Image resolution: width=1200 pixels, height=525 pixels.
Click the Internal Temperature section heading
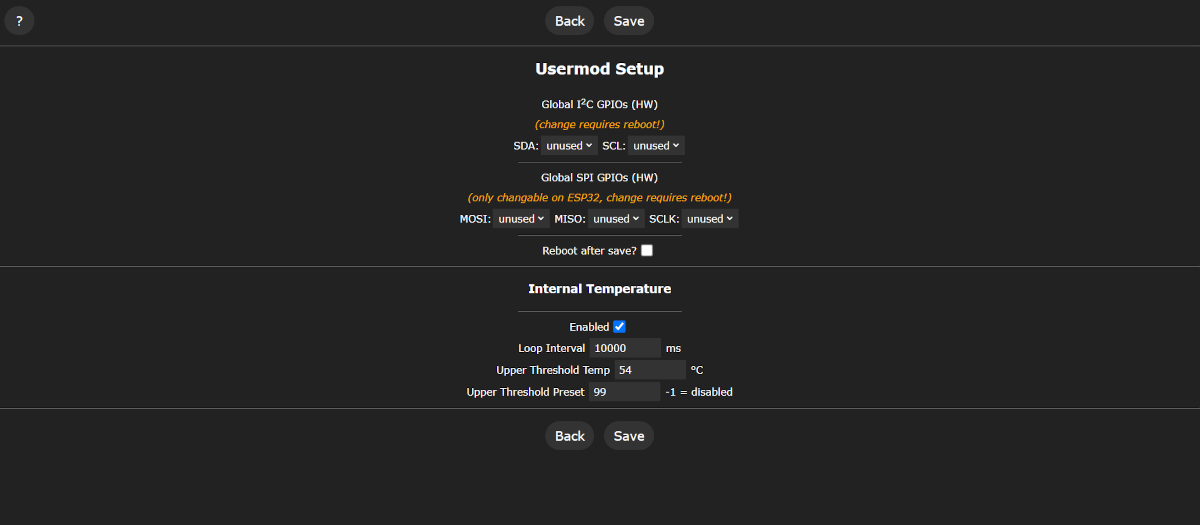(x=600, y=289)
